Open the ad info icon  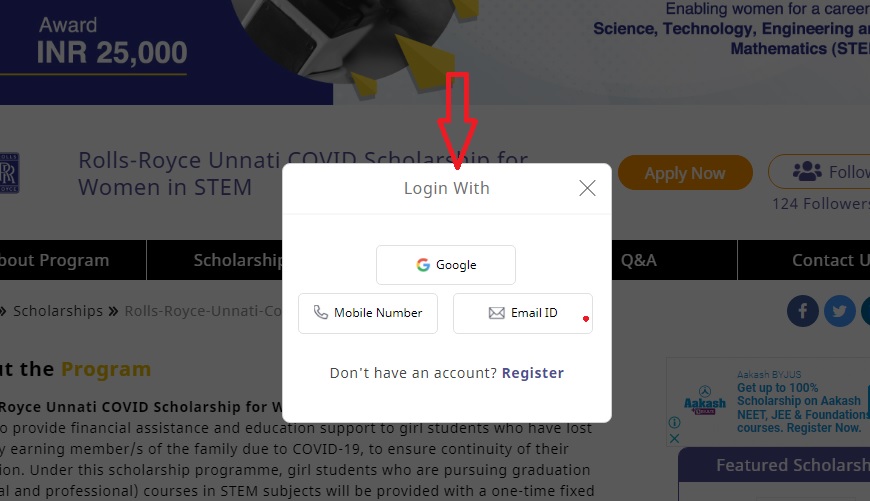coord(674,423)
